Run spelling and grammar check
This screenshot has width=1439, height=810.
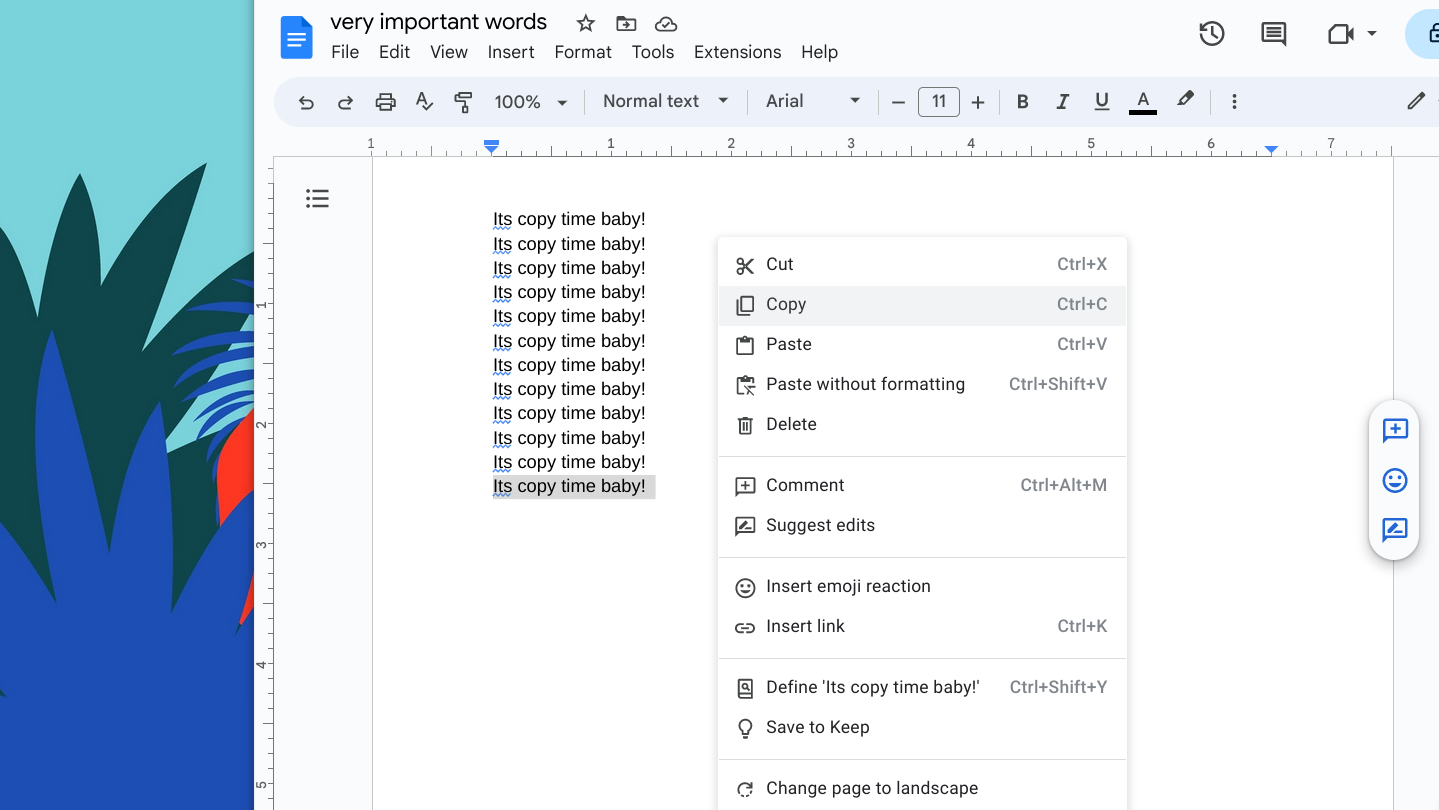coord(424,102)
